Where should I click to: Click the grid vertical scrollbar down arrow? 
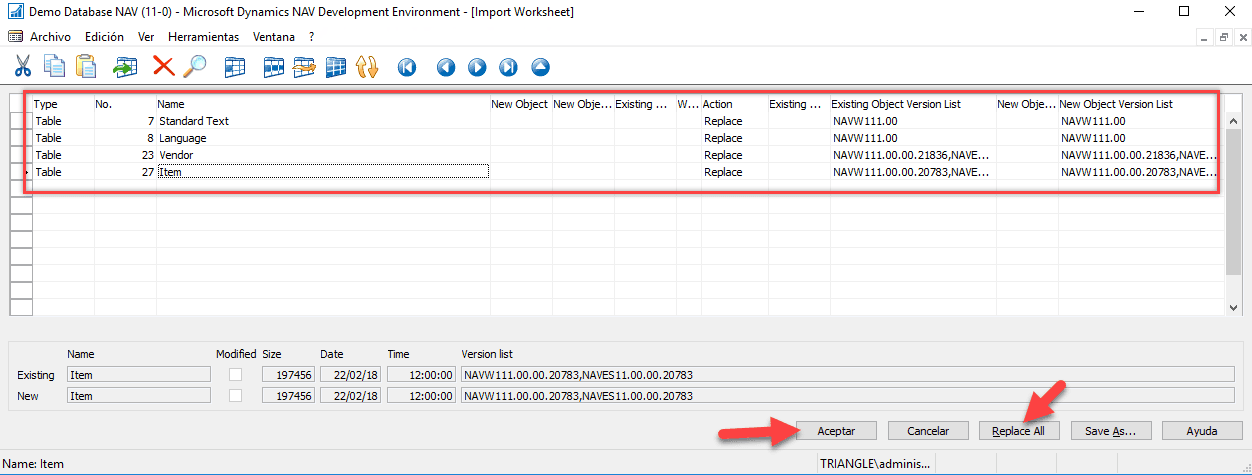point(1233,308)
